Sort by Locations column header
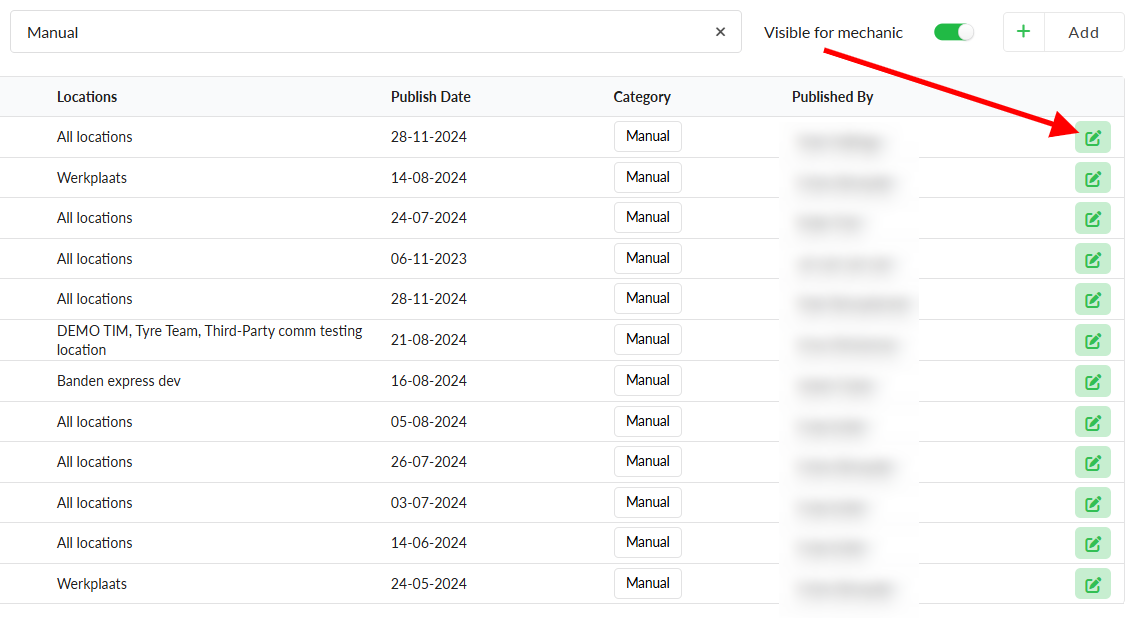The image size is (1141, 618). (87, 97)
